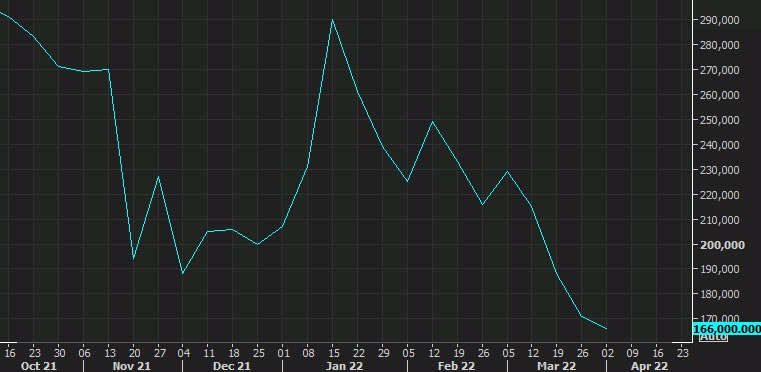Select the Jan 22 month label
The height and width of the screenshot is (372, 761).
point(344,366)
